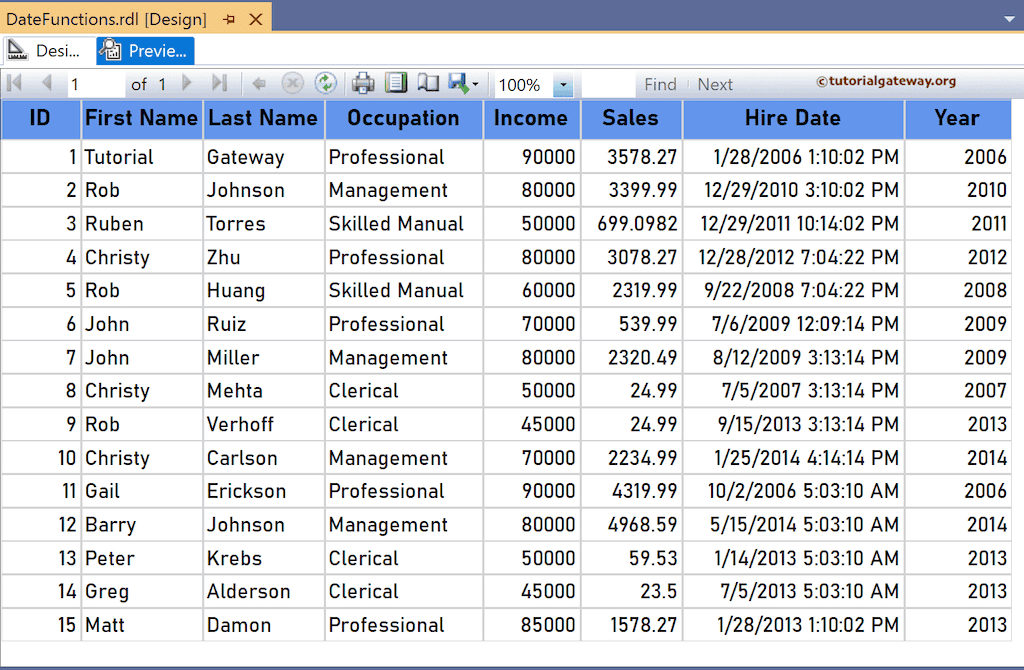The height and width of the screenshot is (670, 1024).
Task: Open the export format dropdown arrow
Action: [477, 84]
